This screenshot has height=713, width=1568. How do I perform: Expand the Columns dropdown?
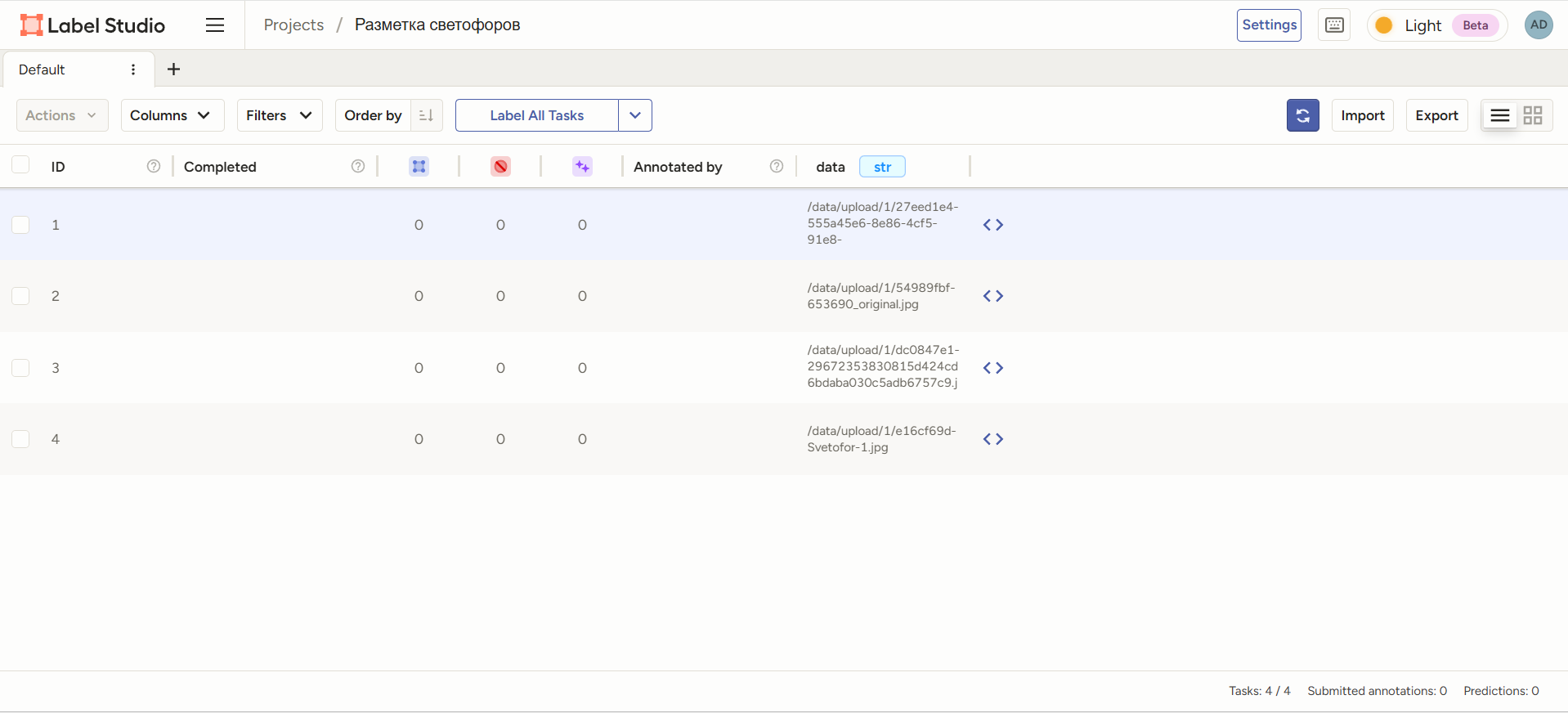[172, 115]
